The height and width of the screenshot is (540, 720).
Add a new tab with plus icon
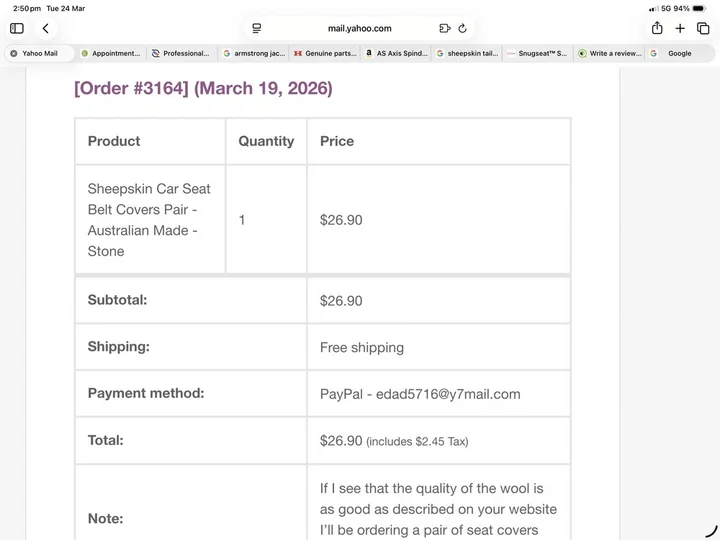tap(680, 28)
